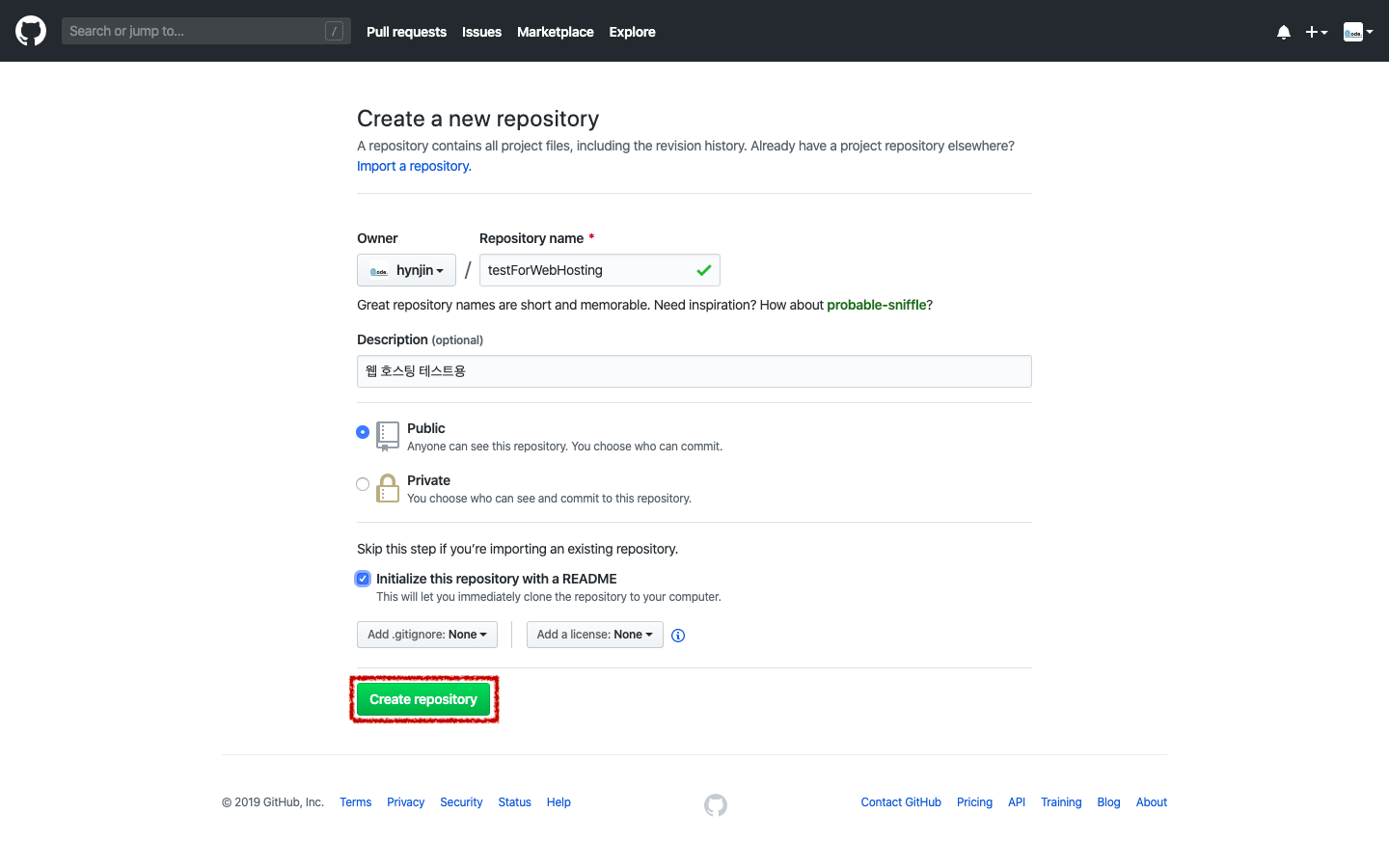Open the Status footer link

click(x=514, y=802)
